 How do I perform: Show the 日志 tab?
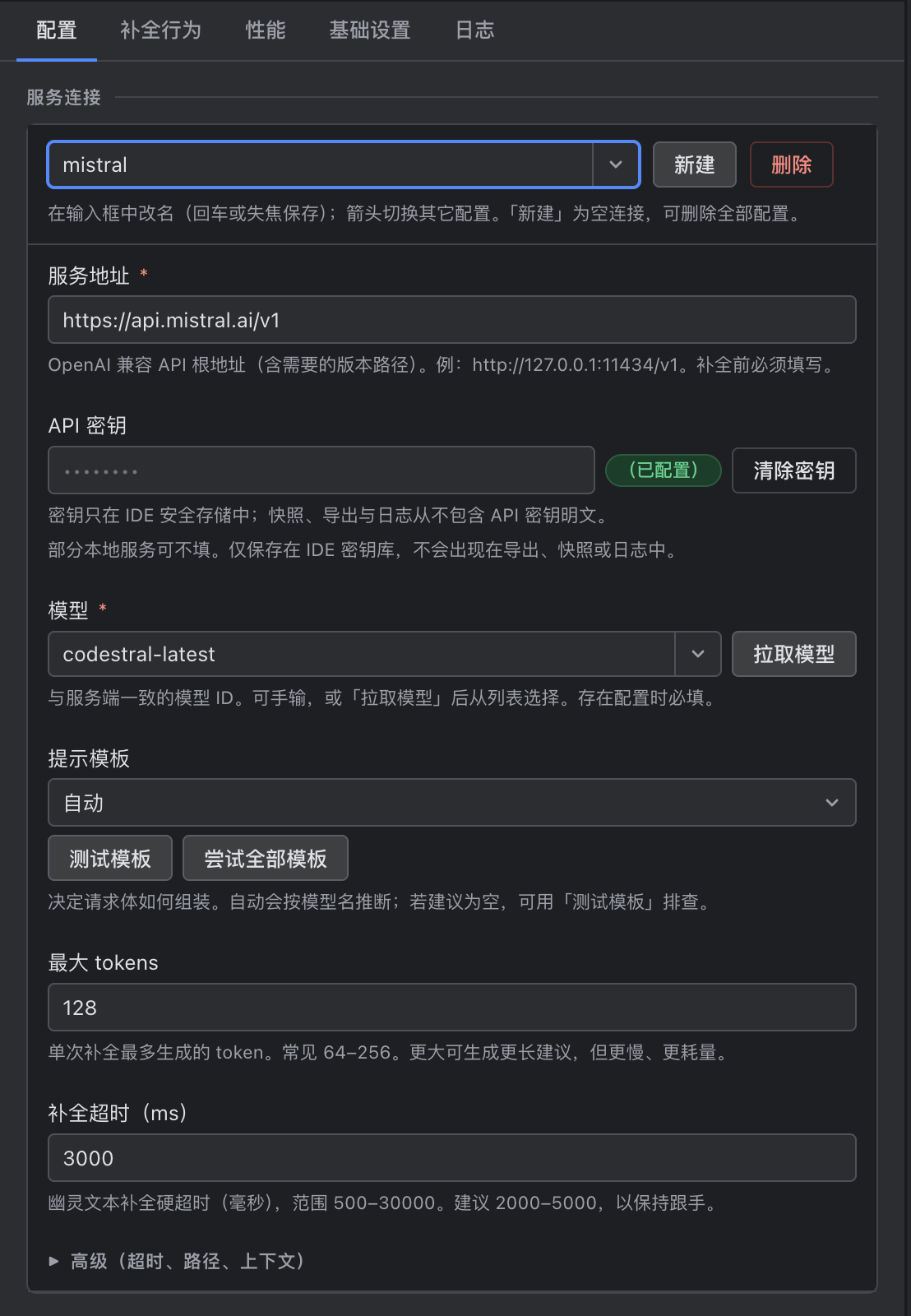(x=475, y=30)
